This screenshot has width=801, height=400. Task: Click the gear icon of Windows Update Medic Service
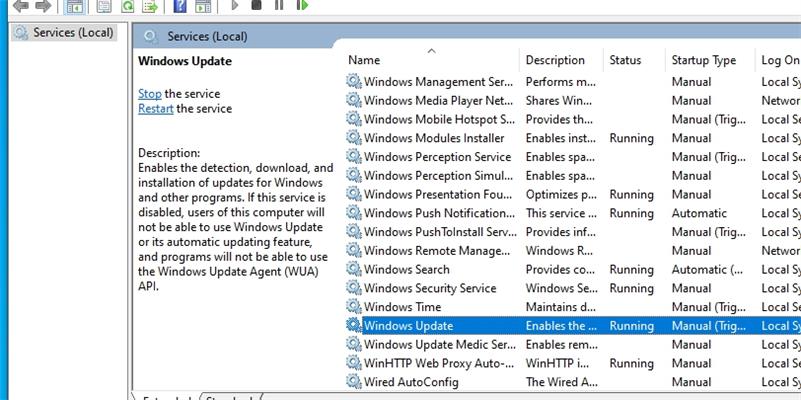coord(354,344)
